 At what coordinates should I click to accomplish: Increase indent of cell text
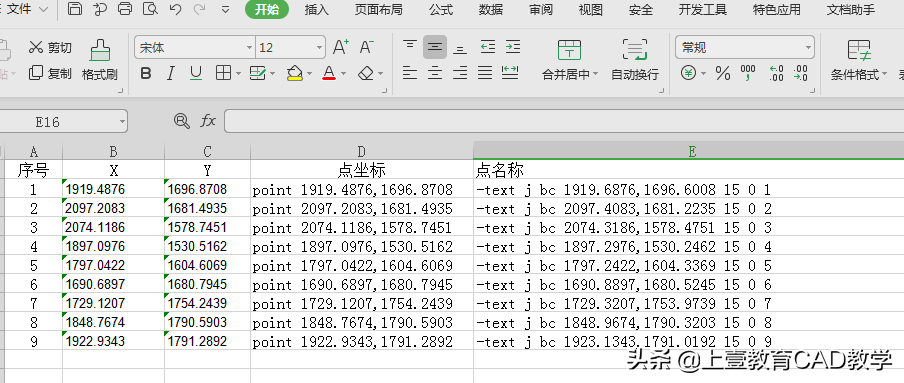click(513, 47)
